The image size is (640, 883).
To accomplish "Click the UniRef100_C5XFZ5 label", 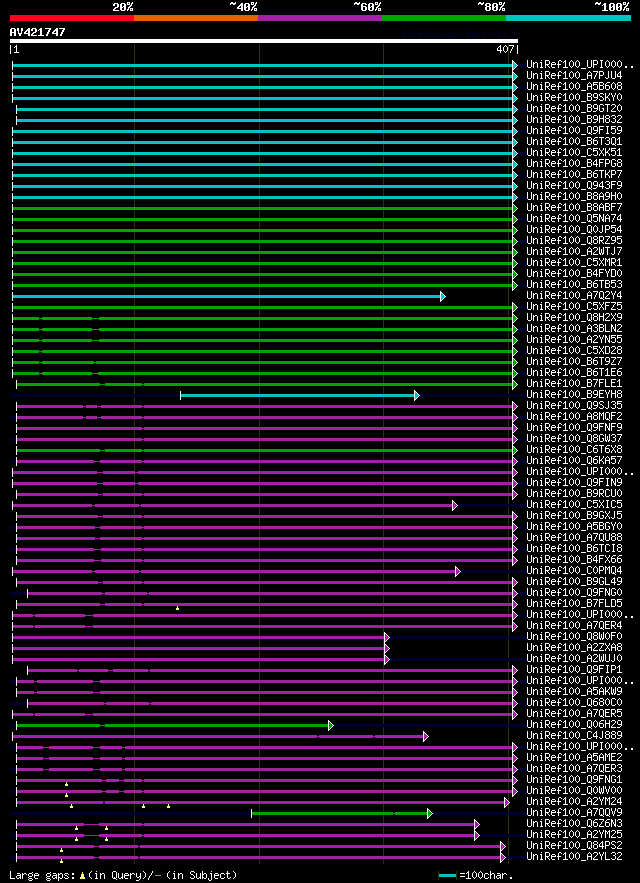I will tap(574, 306).
